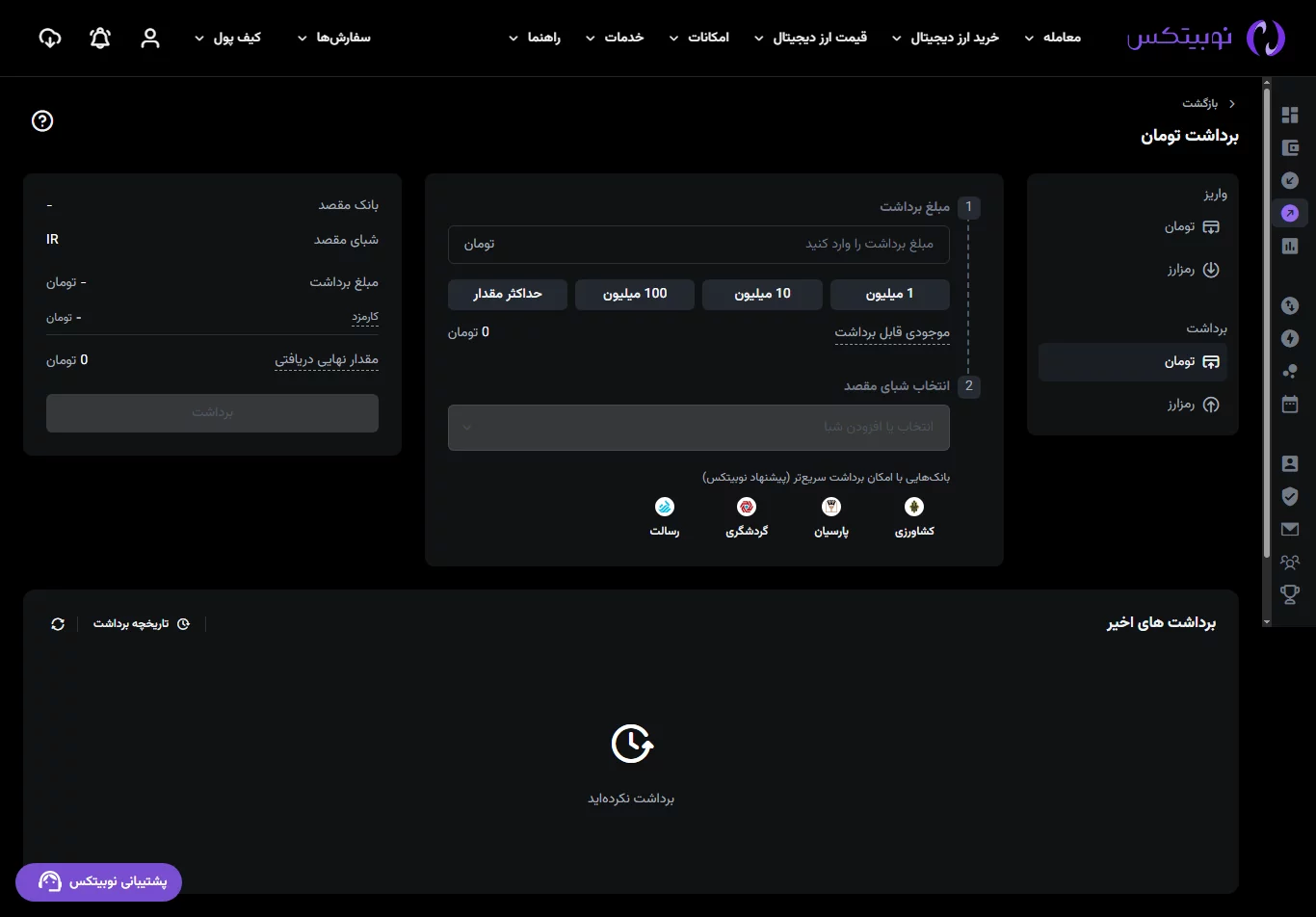1316x917 pixels.
Task: Open the bar chart report sidebar icon
Action: (x=1290, y=246)
